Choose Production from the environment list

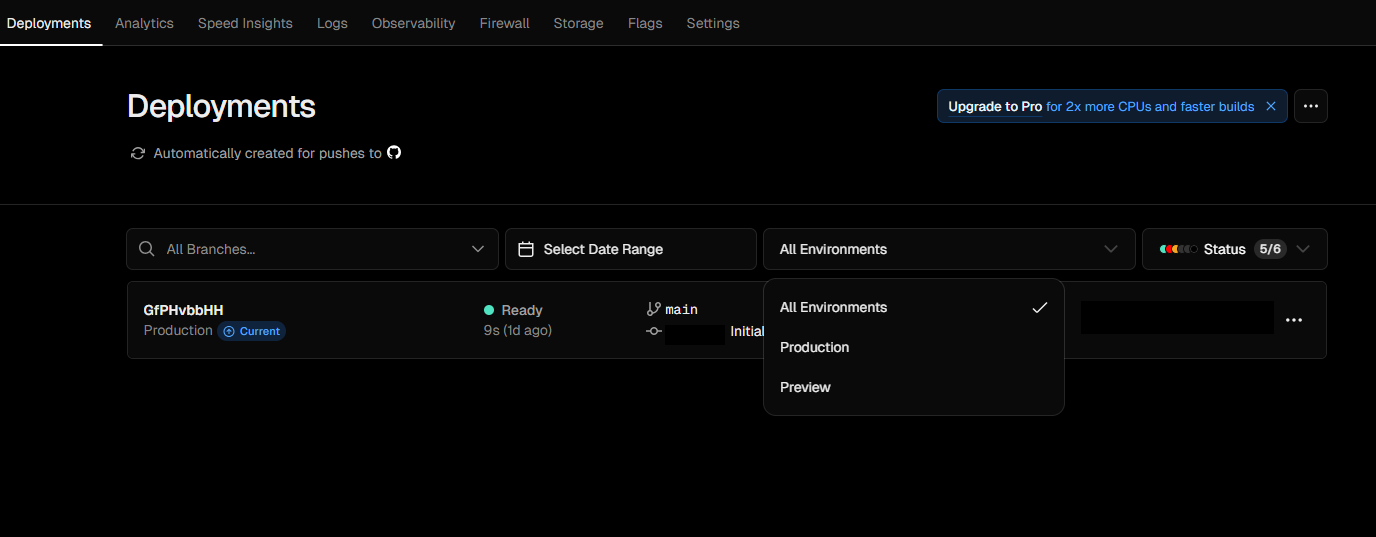(x=815, y=347)
